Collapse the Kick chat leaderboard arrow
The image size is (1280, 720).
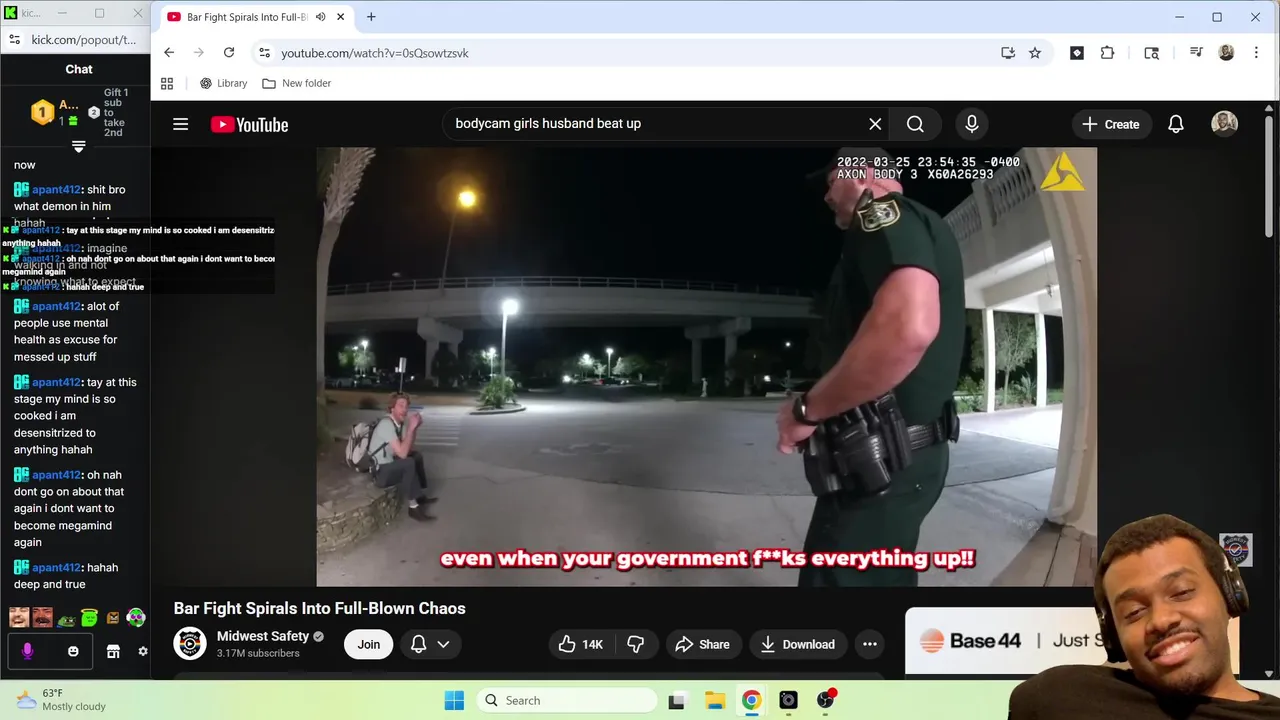click(x=79, y=146)
